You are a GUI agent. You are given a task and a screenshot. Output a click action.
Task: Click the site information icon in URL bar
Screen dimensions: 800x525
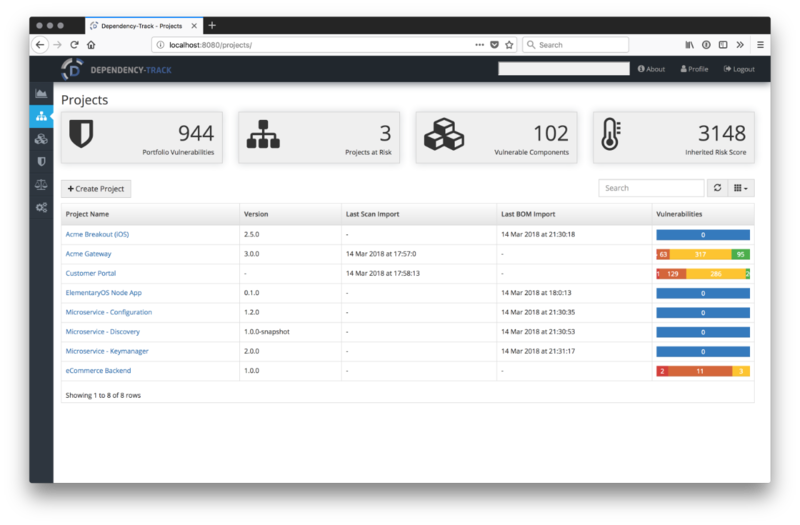coord(160,45)
